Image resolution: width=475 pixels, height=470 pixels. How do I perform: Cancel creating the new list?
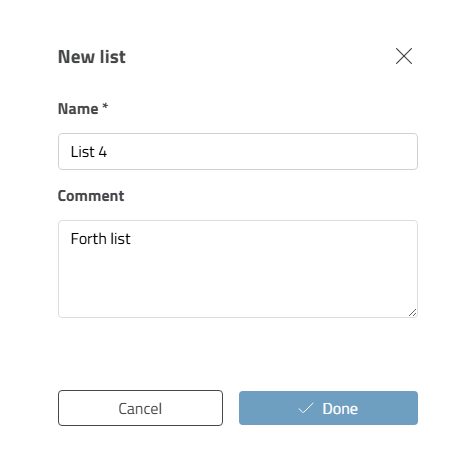(x=140, y=408)
